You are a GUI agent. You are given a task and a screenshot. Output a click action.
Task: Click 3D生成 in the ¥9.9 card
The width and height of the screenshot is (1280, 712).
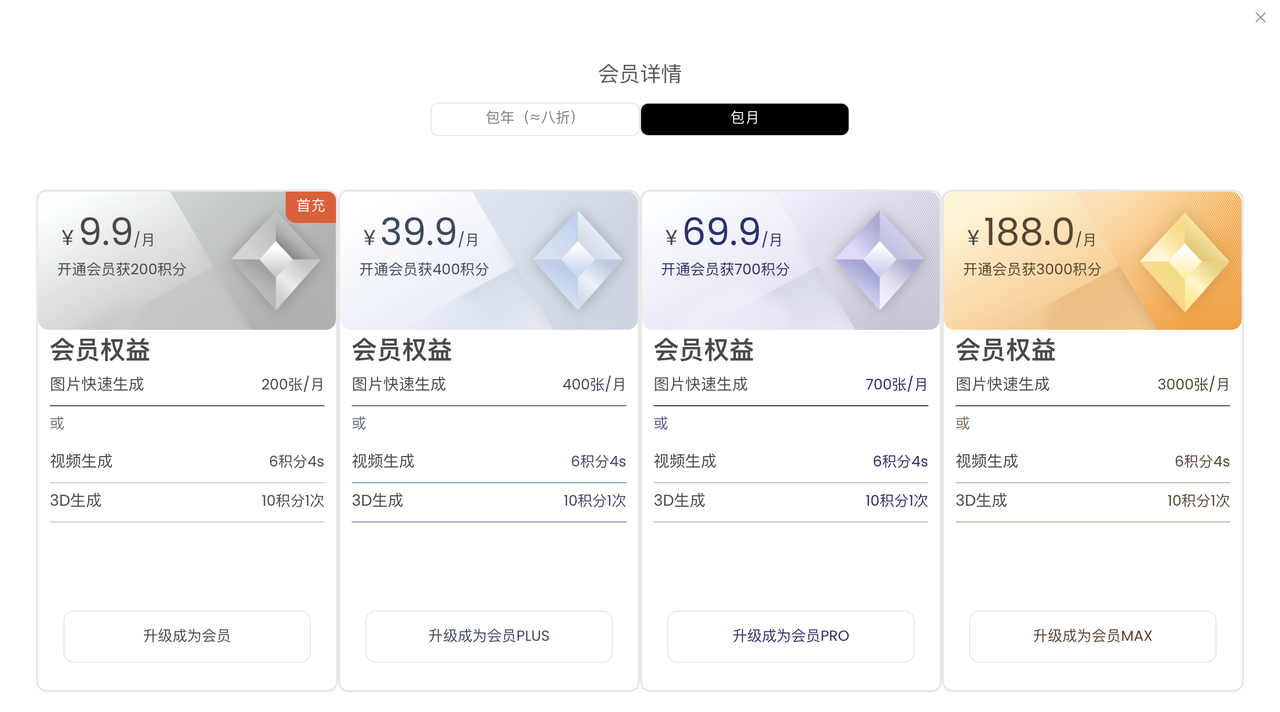coord(76,500)
